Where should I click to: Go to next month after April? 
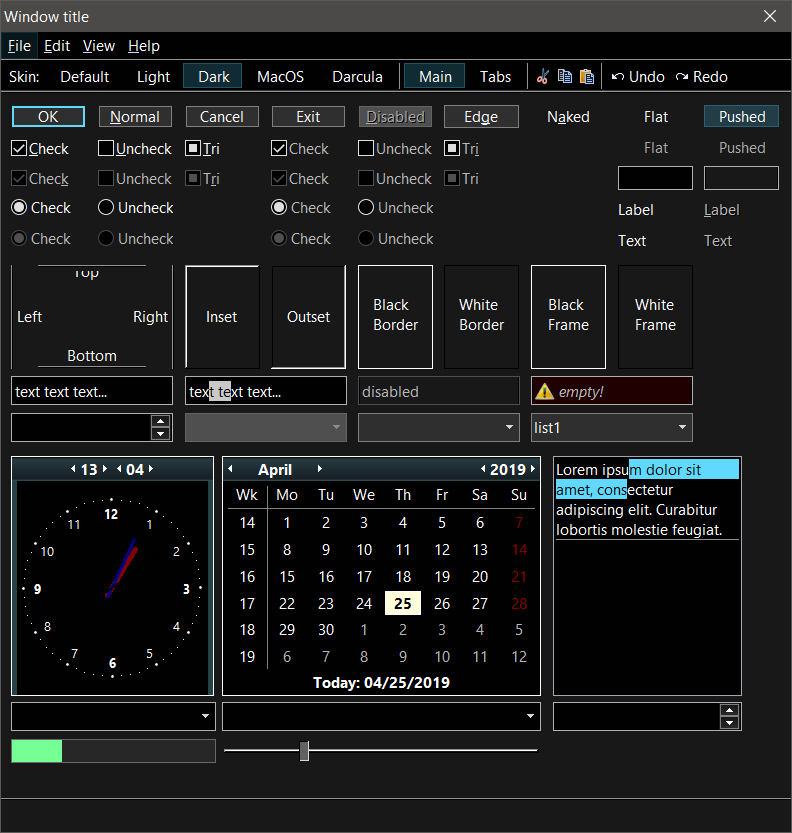(x=320, y=469)
